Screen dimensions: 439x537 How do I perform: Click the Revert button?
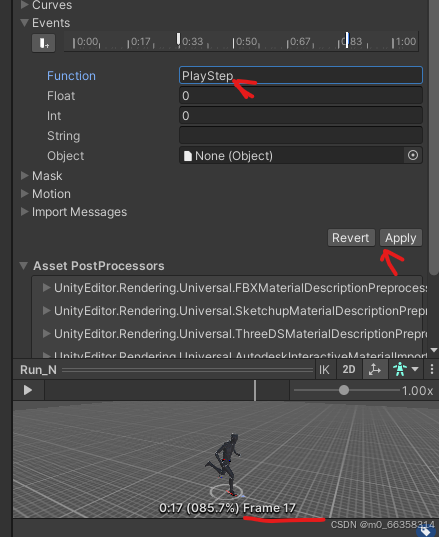[x=351, y=238]
